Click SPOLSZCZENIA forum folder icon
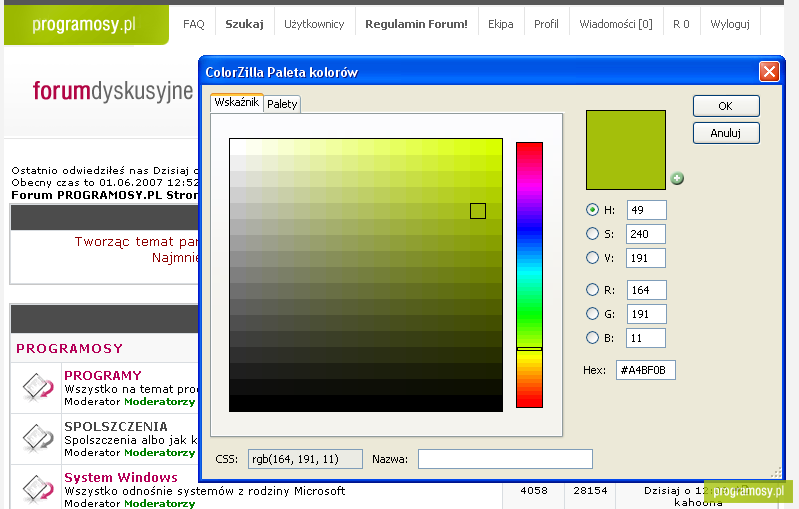The height and width of the screenshot is (509, 799). tap(37, 438)
